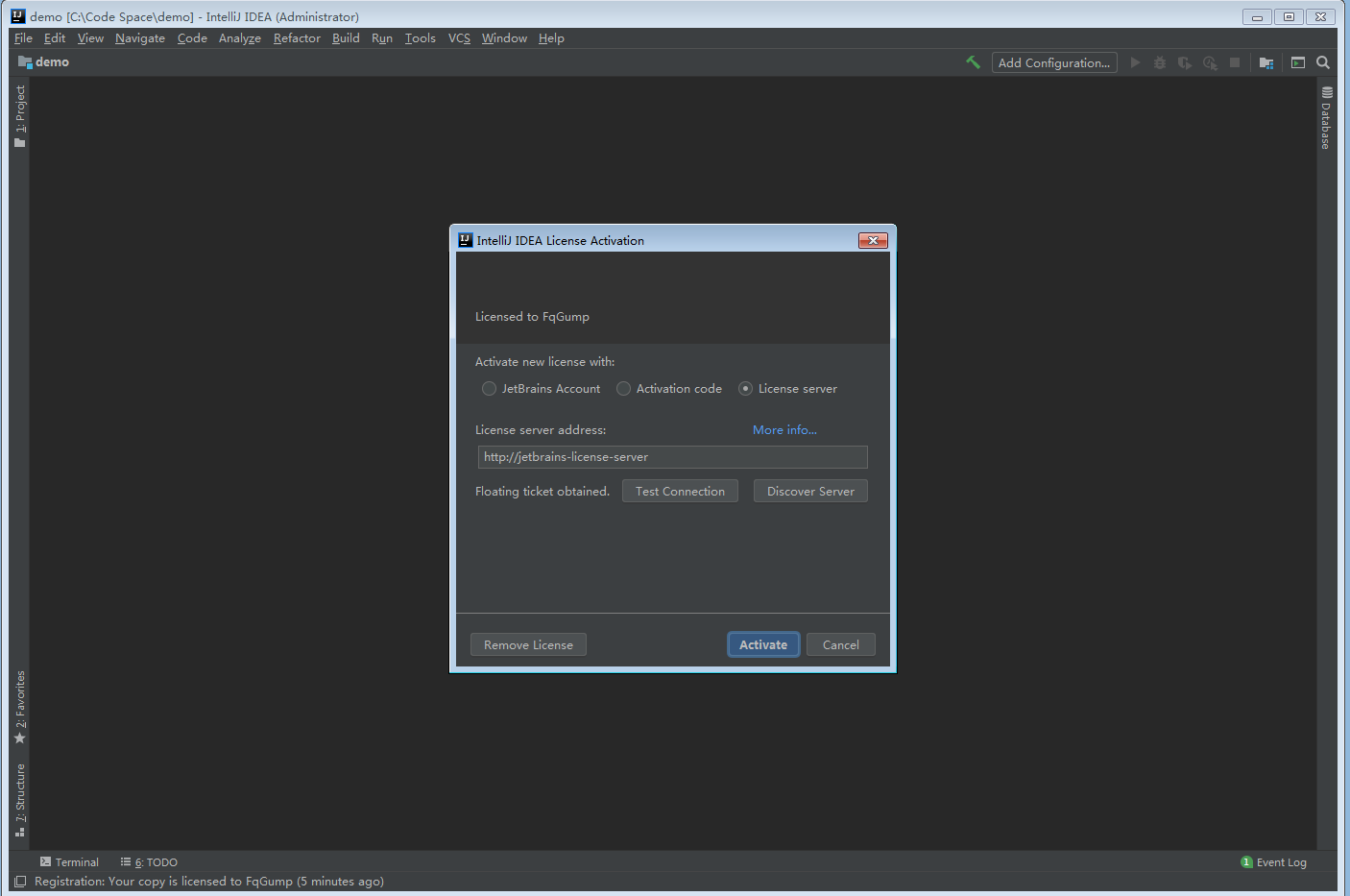Click the Run with Coverage icon
Screen dimensions: 1350x896
tap(1185, 62)
